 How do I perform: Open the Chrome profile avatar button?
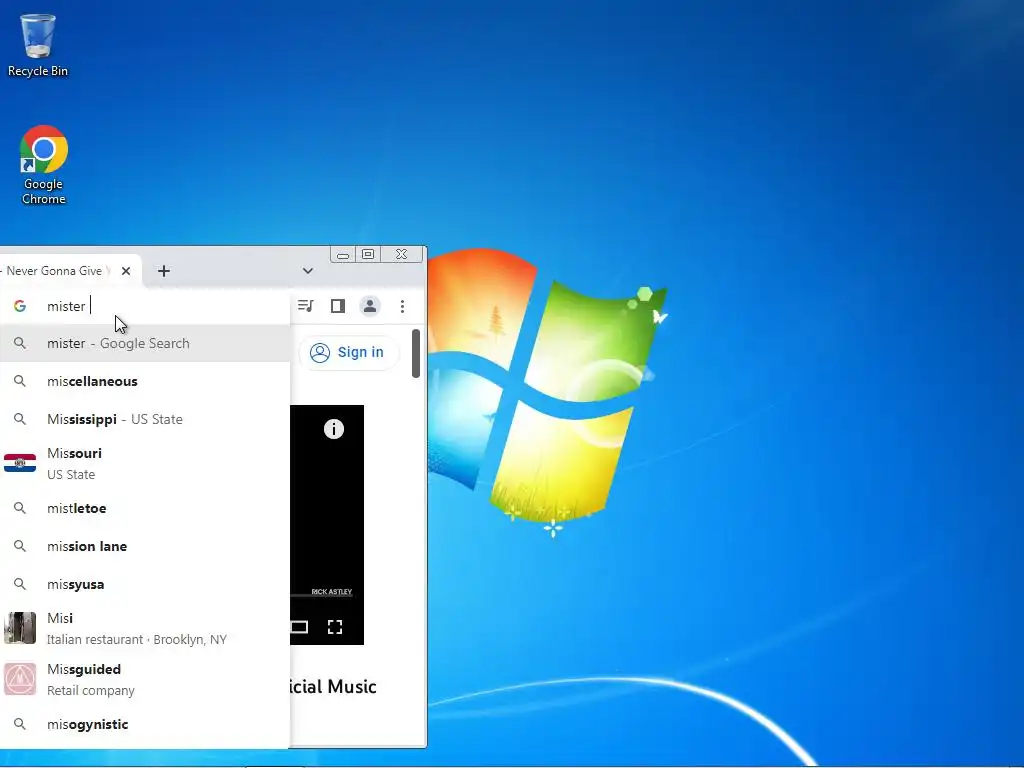tap(370, 306)
